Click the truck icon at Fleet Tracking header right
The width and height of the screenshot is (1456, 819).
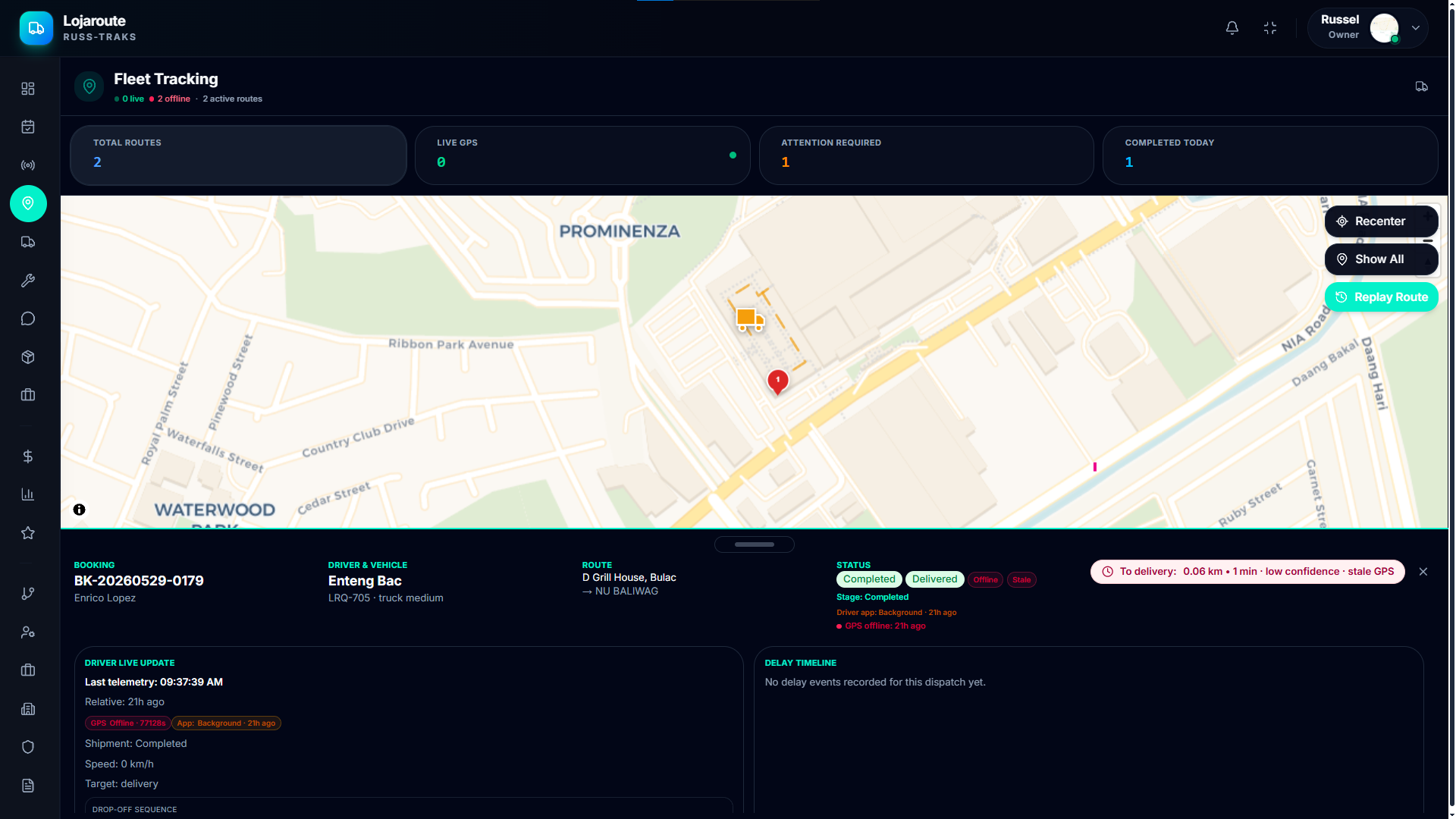[1422, 86]
